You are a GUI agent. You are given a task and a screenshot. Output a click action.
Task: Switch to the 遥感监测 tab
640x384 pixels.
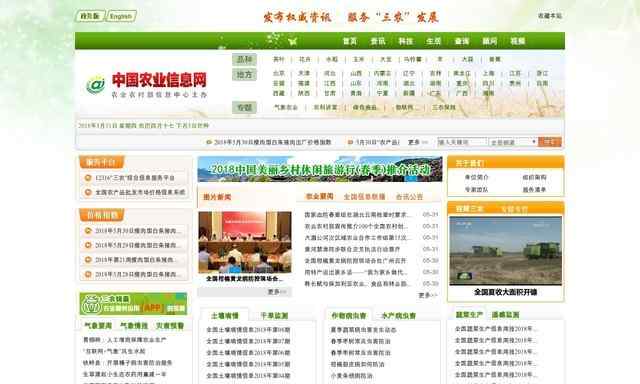click(505, 315)
